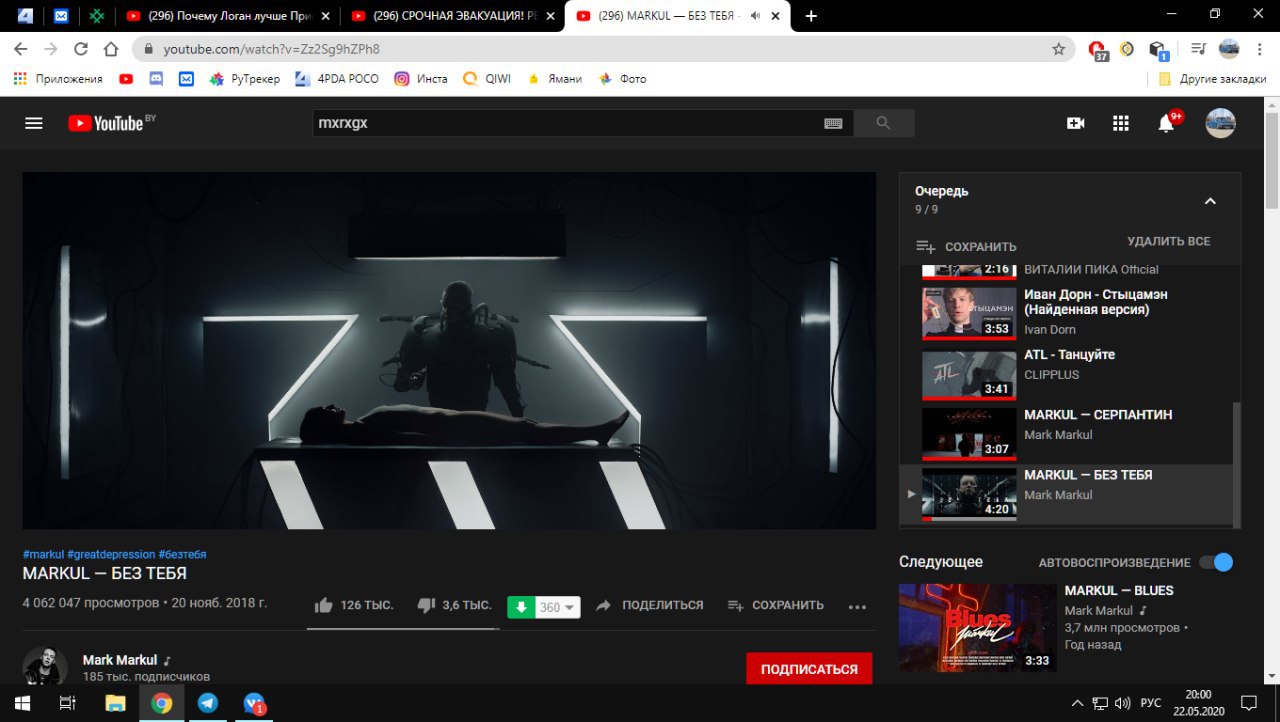Switch the РУС keyboard language indicator
This screenshot has width=1280, height=722.
point(1151,702)
